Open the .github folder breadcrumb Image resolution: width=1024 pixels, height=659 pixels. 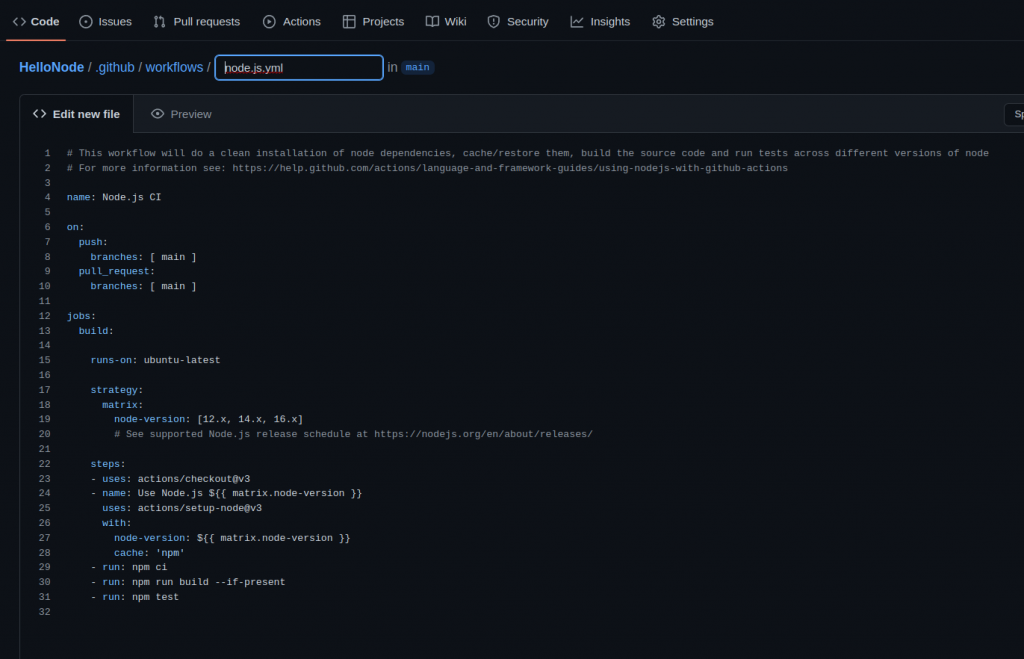click(115, 67)
